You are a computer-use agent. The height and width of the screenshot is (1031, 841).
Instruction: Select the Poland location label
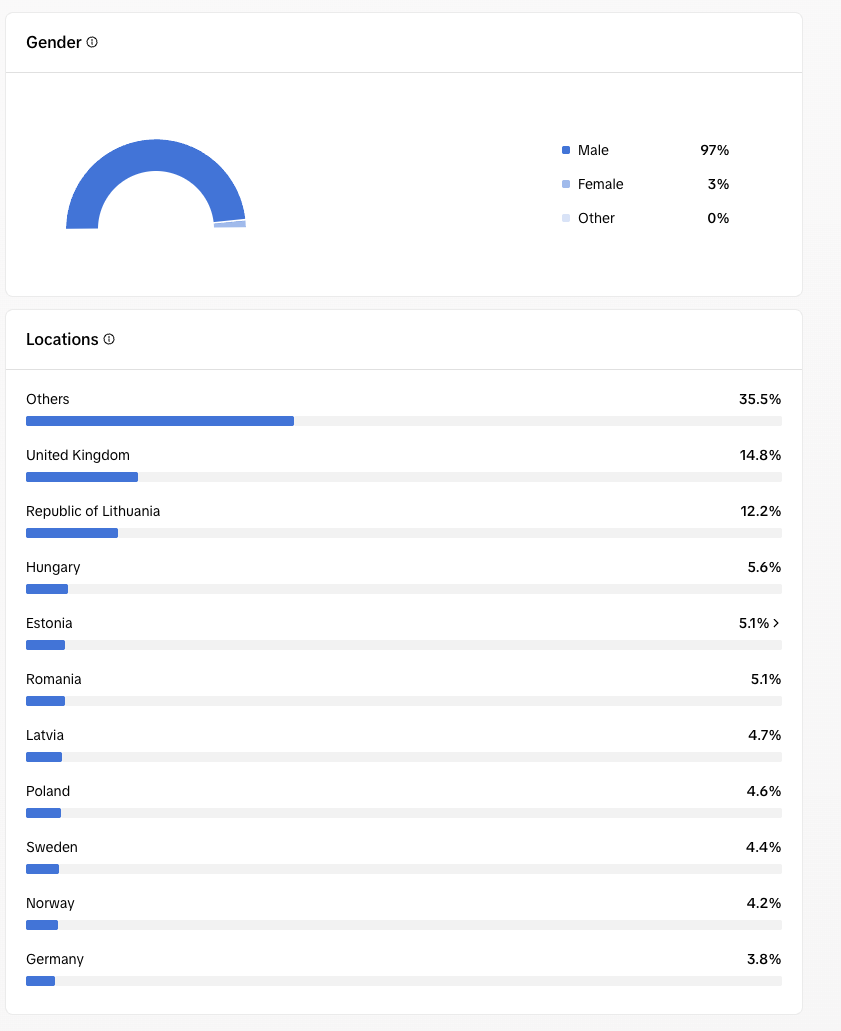pos(48,791)
